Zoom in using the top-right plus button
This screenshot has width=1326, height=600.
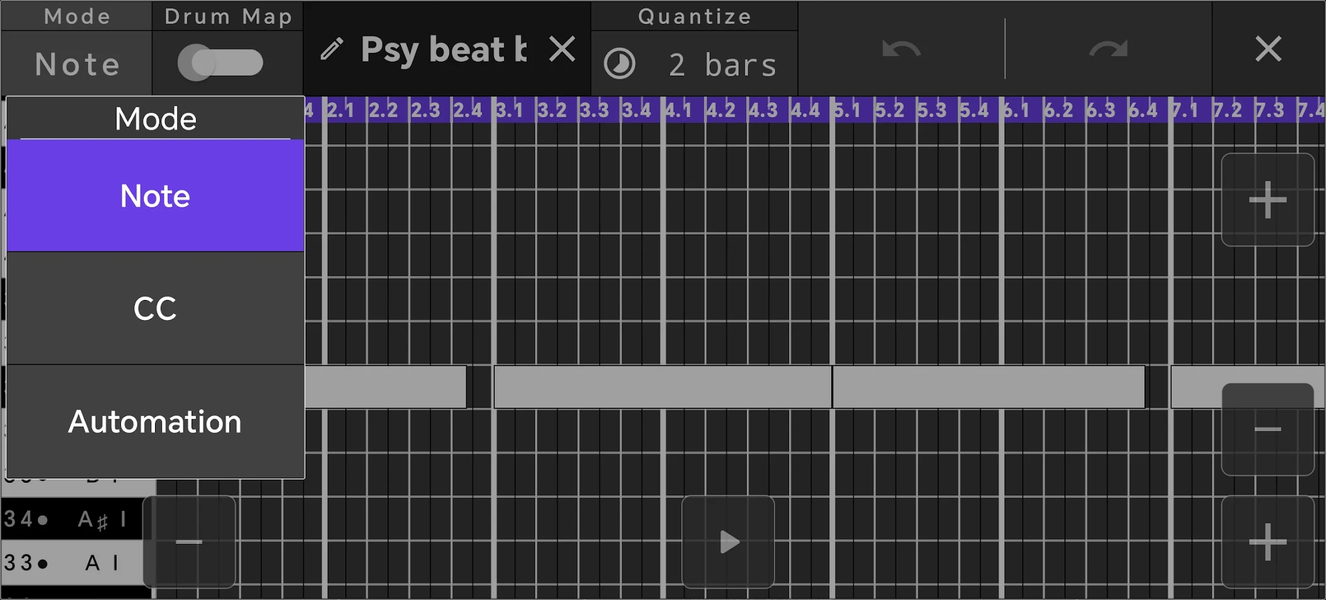click(x=1267, y=200)
